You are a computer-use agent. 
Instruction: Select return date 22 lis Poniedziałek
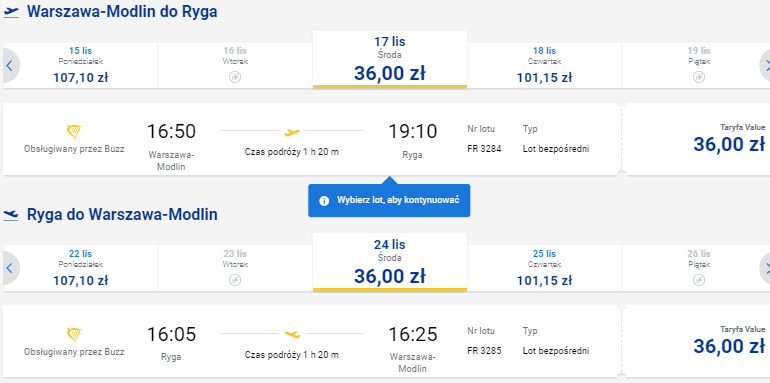click(x=81, y=268)
